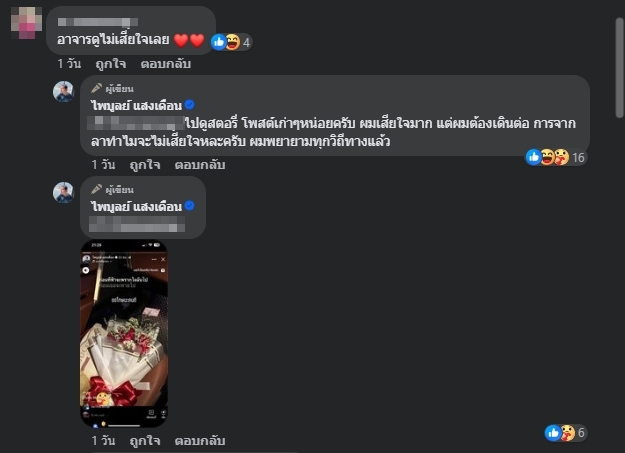The width and height of the screenshot is (625, 453).
Task: Open the author avatar on the first reply
Action: (x=63, y=91)
